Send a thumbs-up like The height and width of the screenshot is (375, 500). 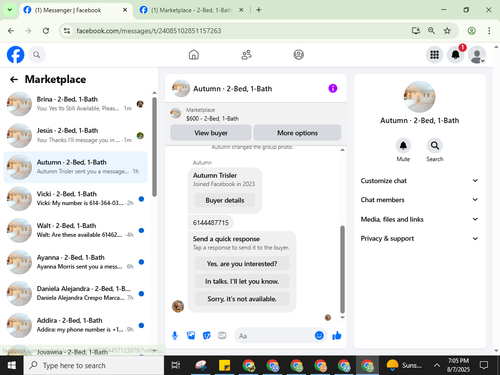[337, 335]
